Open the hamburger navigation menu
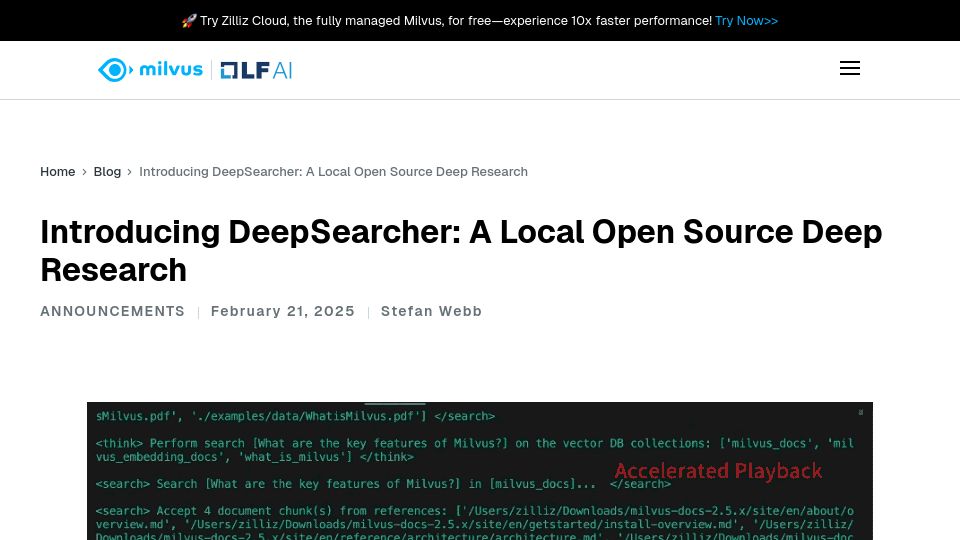This screenshot has height=540, width=960. coord(849,68)
